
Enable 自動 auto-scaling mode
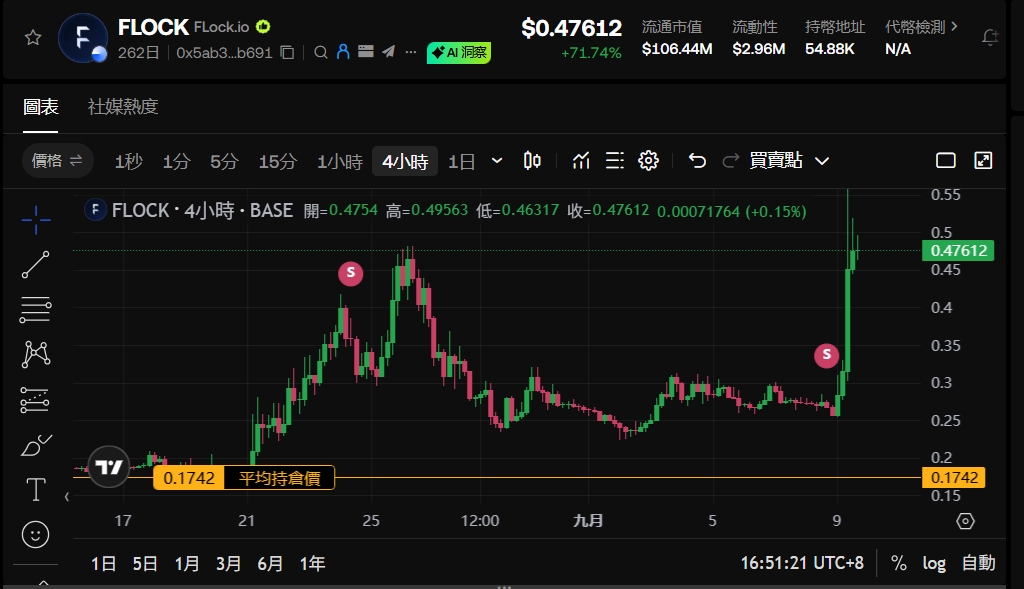[x=976, y=563]
